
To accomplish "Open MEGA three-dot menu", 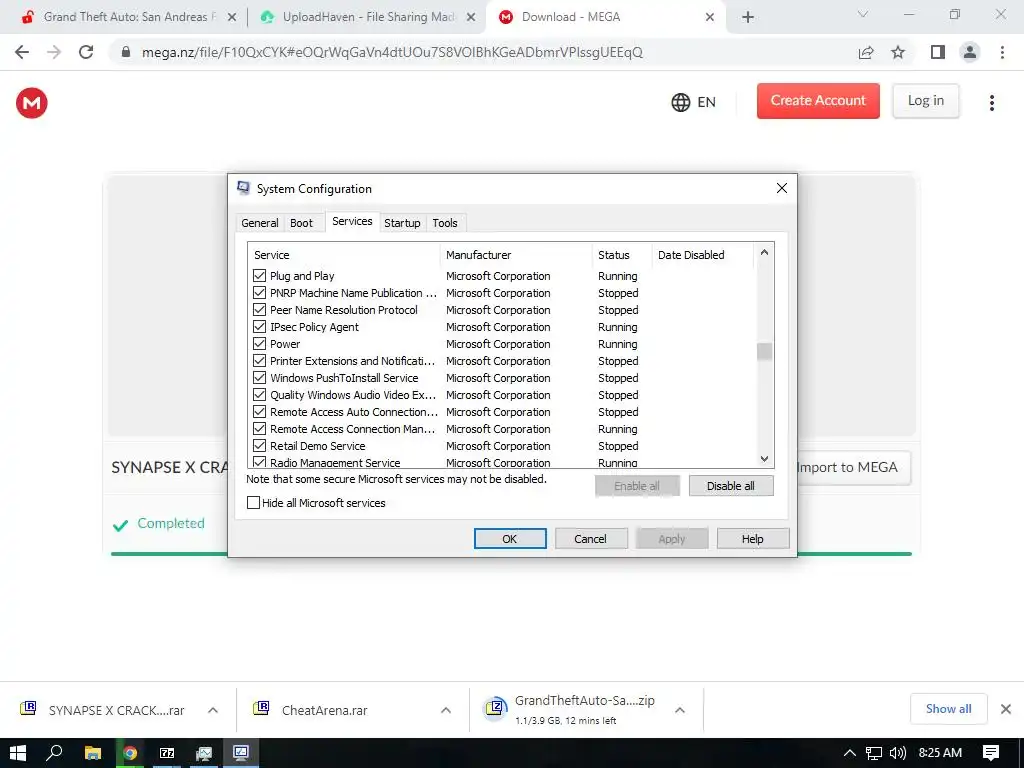I will 991,103.
